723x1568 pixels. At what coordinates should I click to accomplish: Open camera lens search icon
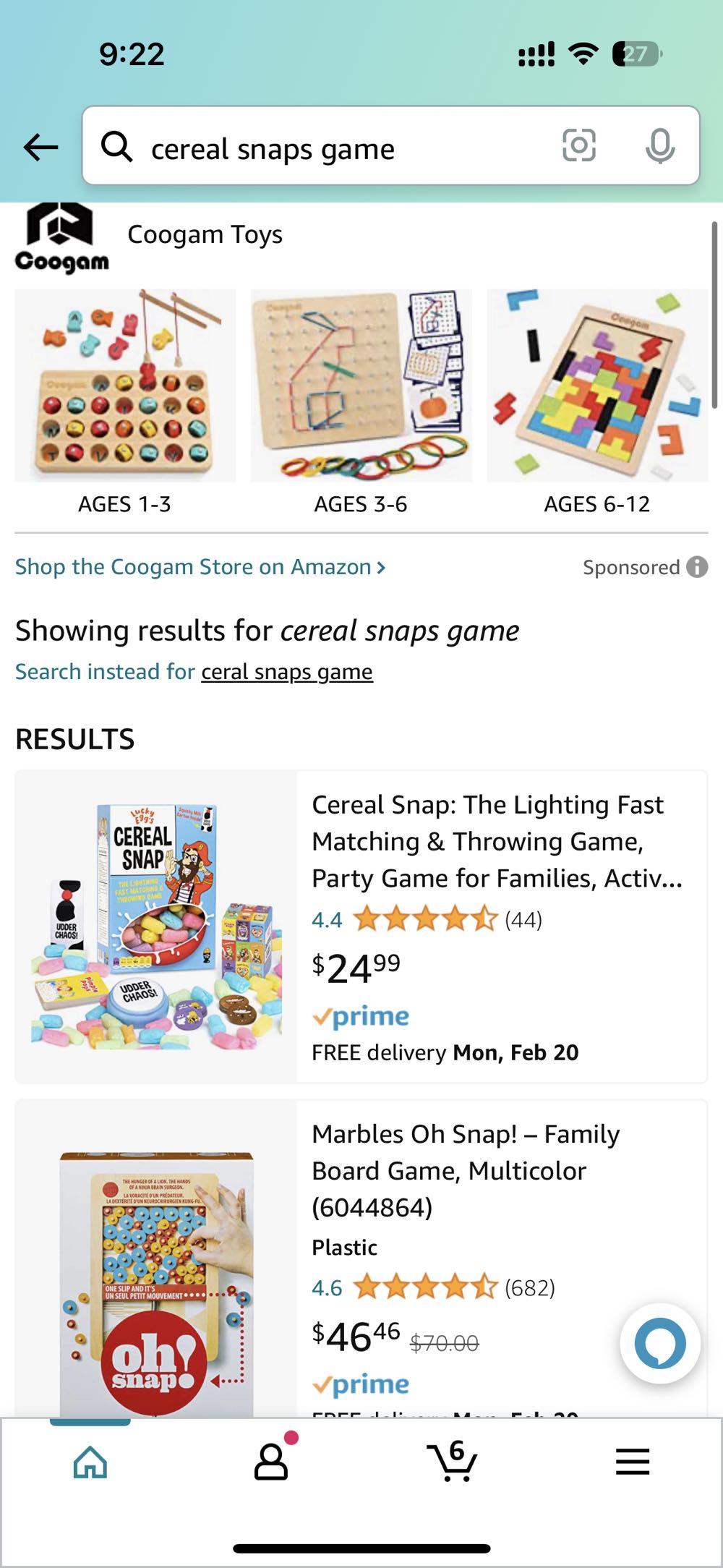click(x=578, y=146)
